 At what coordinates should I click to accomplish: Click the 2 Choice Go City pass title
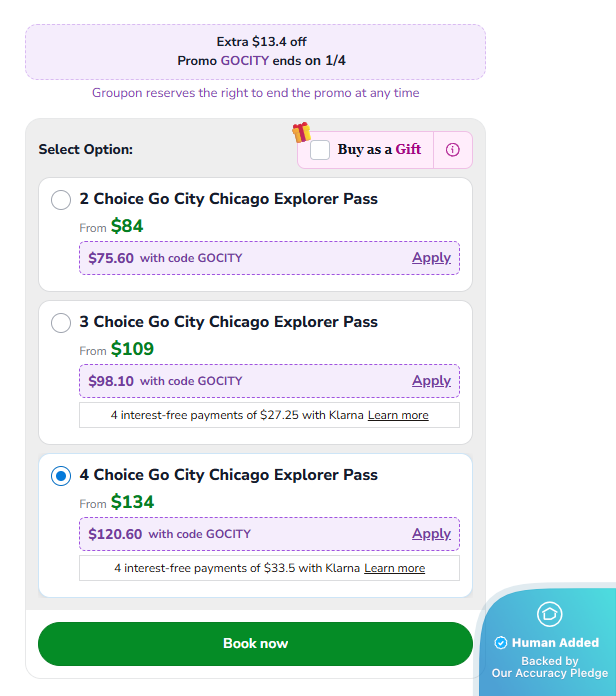228,199
